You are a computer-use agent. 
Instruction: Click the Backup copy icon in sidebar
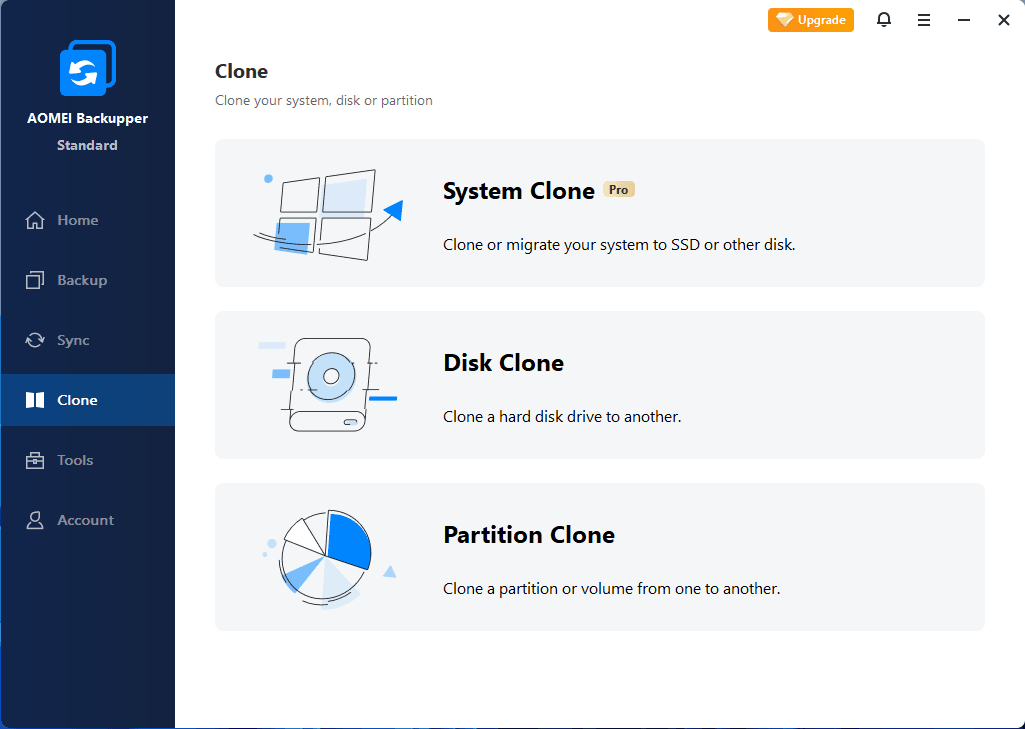(35, 280)
